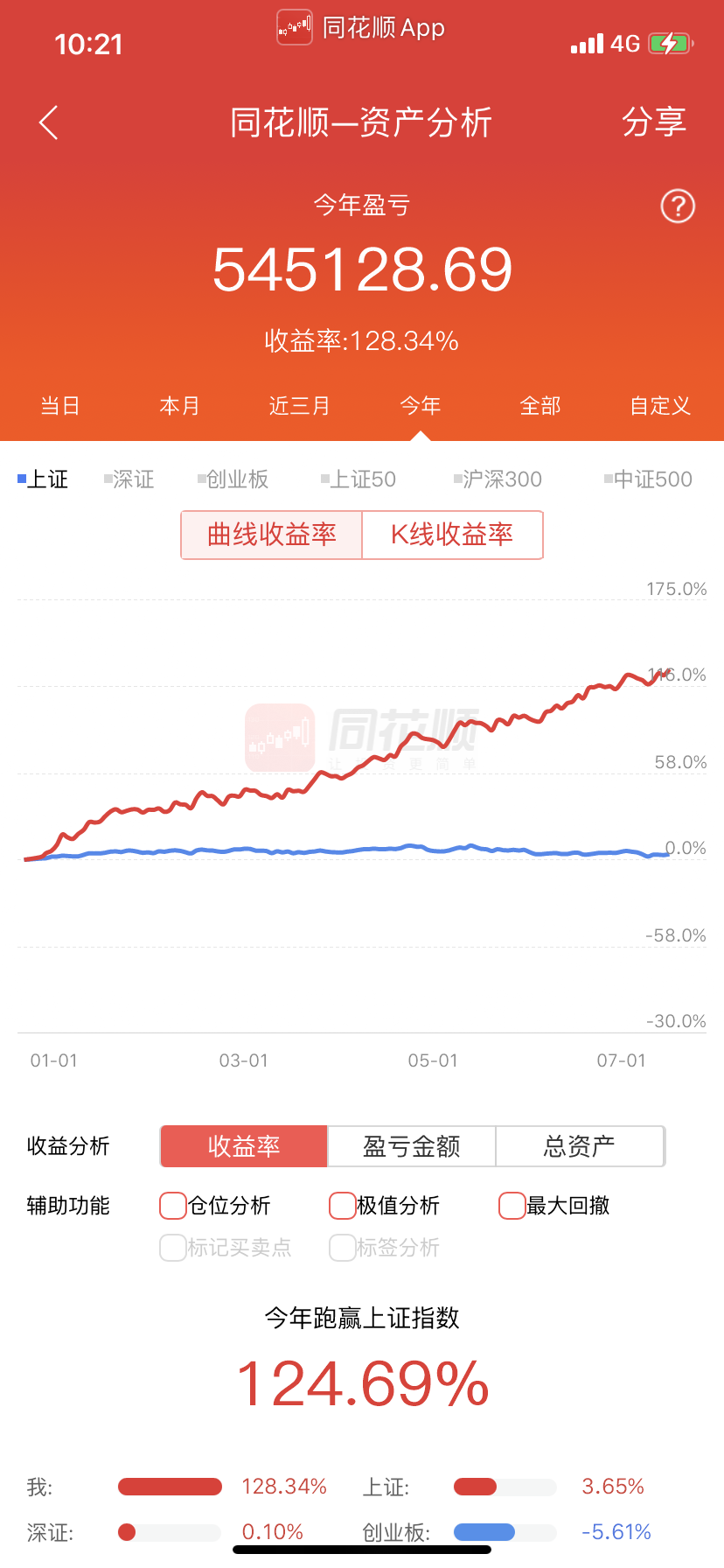Viewport: 724px width, 1568px height.
Task: Show the 盈亏金额 analysis
Action: click(x=412, y=1146)
